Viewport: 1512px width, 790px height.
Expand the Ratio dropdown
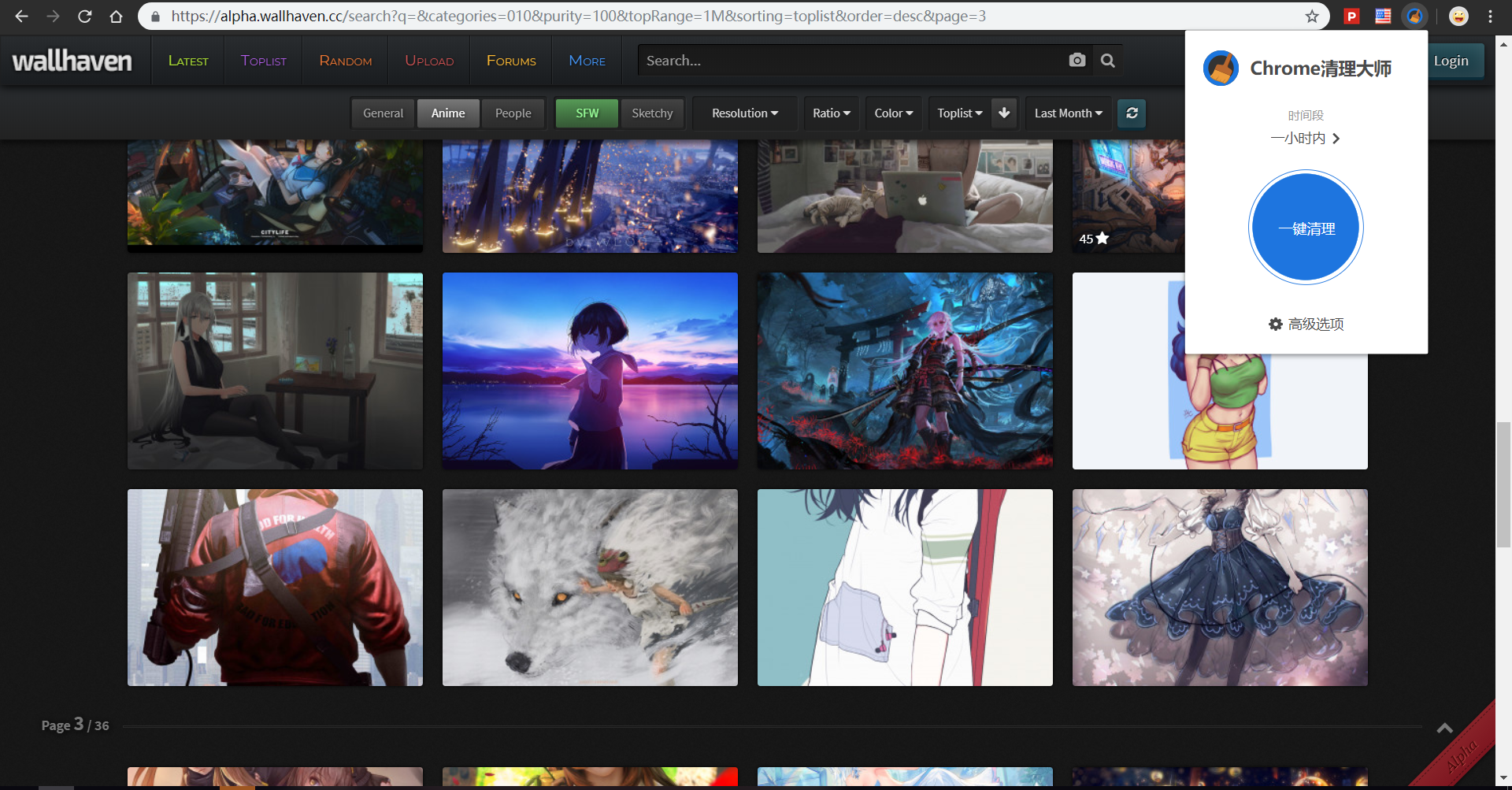click(x=832, y=113)
